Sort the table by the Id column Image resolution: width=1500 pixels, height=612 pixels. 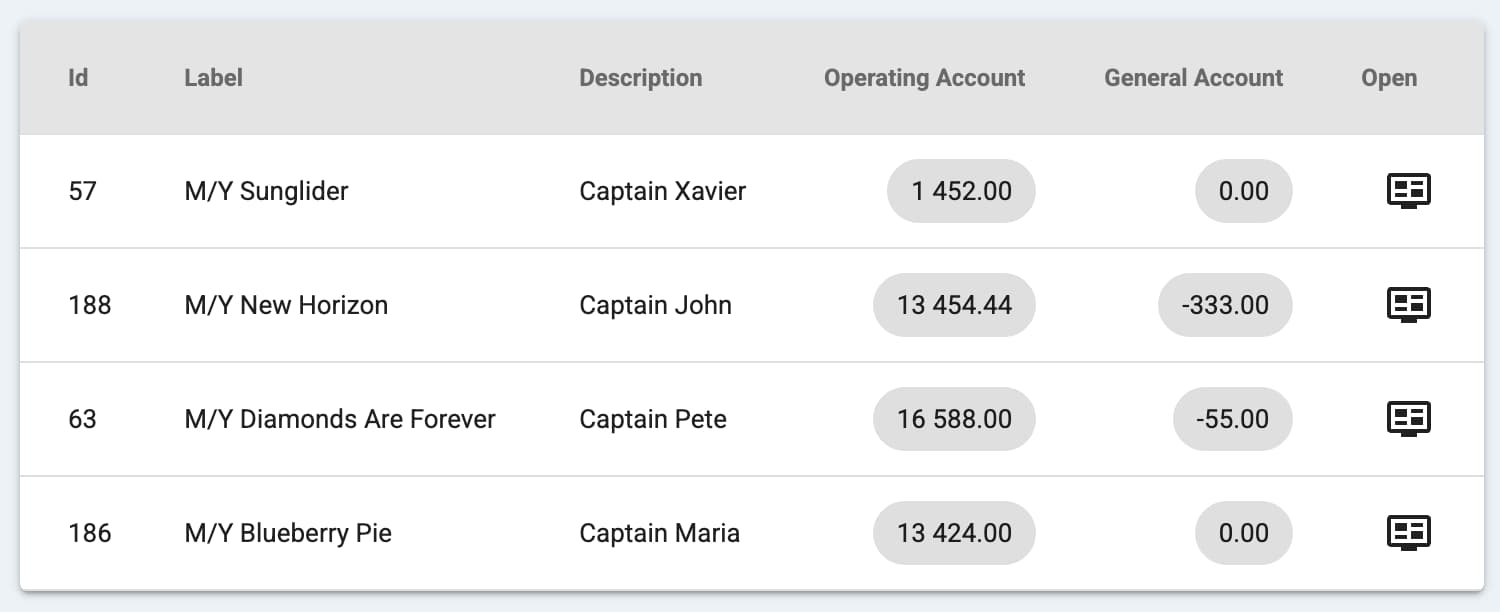tap(78, 78)
